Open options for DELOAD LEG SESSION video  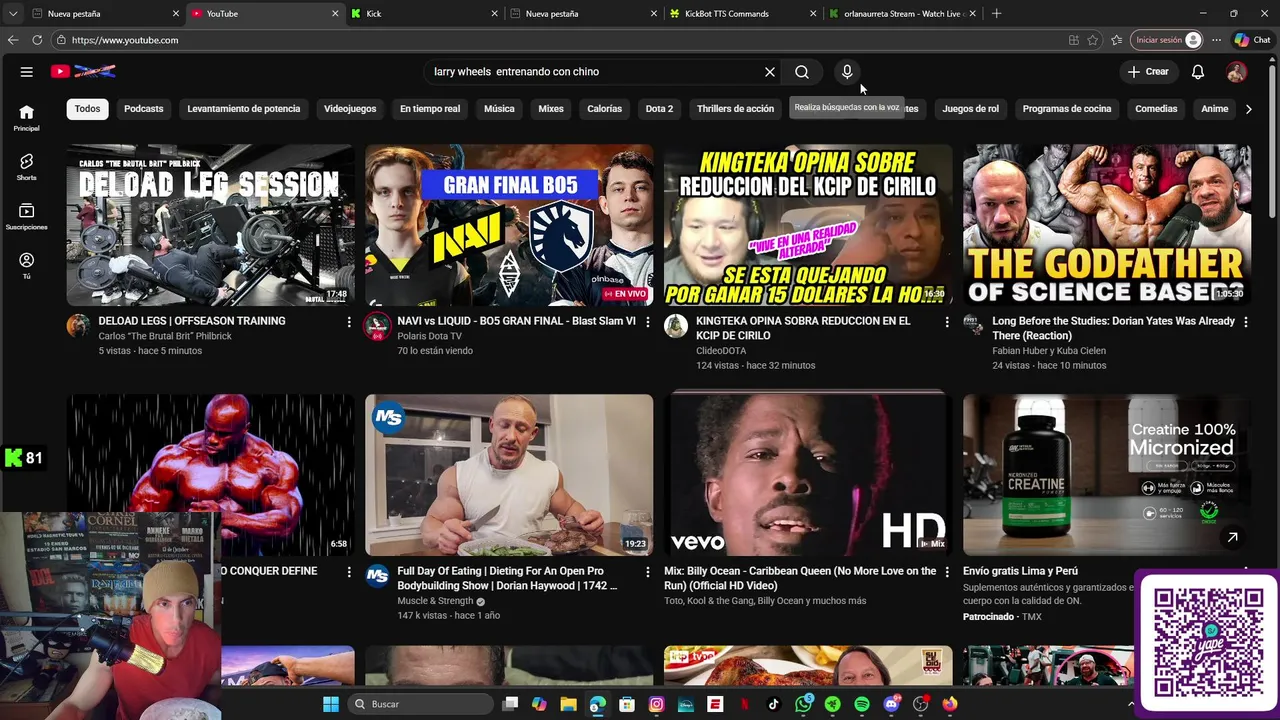click(x=349, y=322)
